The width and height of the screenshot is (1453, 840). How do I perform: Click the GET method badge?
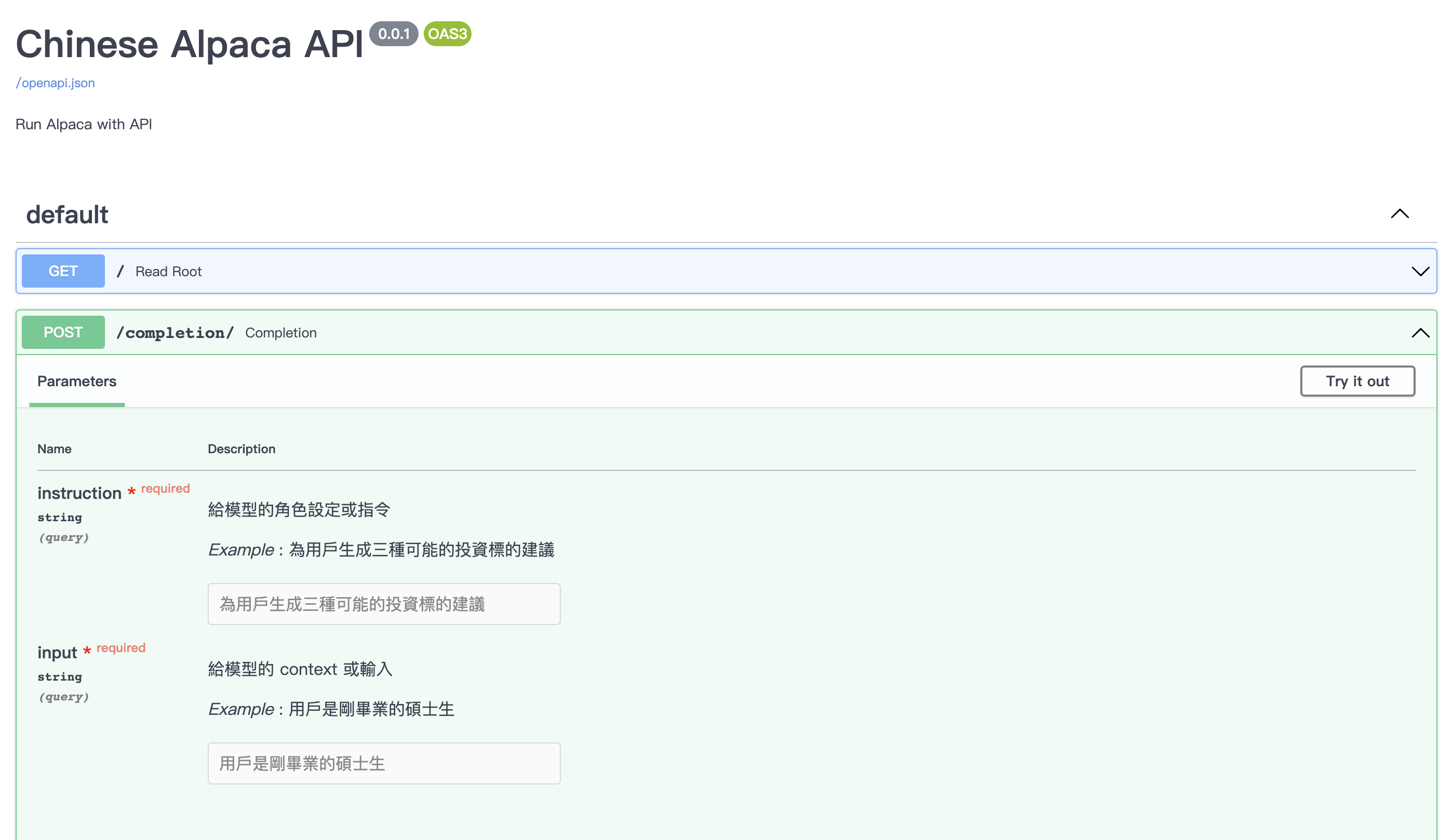(63, 271)
